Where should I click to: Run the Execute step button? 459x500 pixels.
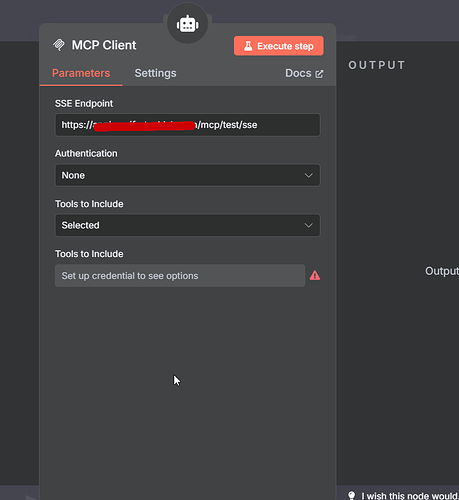click(x=279, y=46)
